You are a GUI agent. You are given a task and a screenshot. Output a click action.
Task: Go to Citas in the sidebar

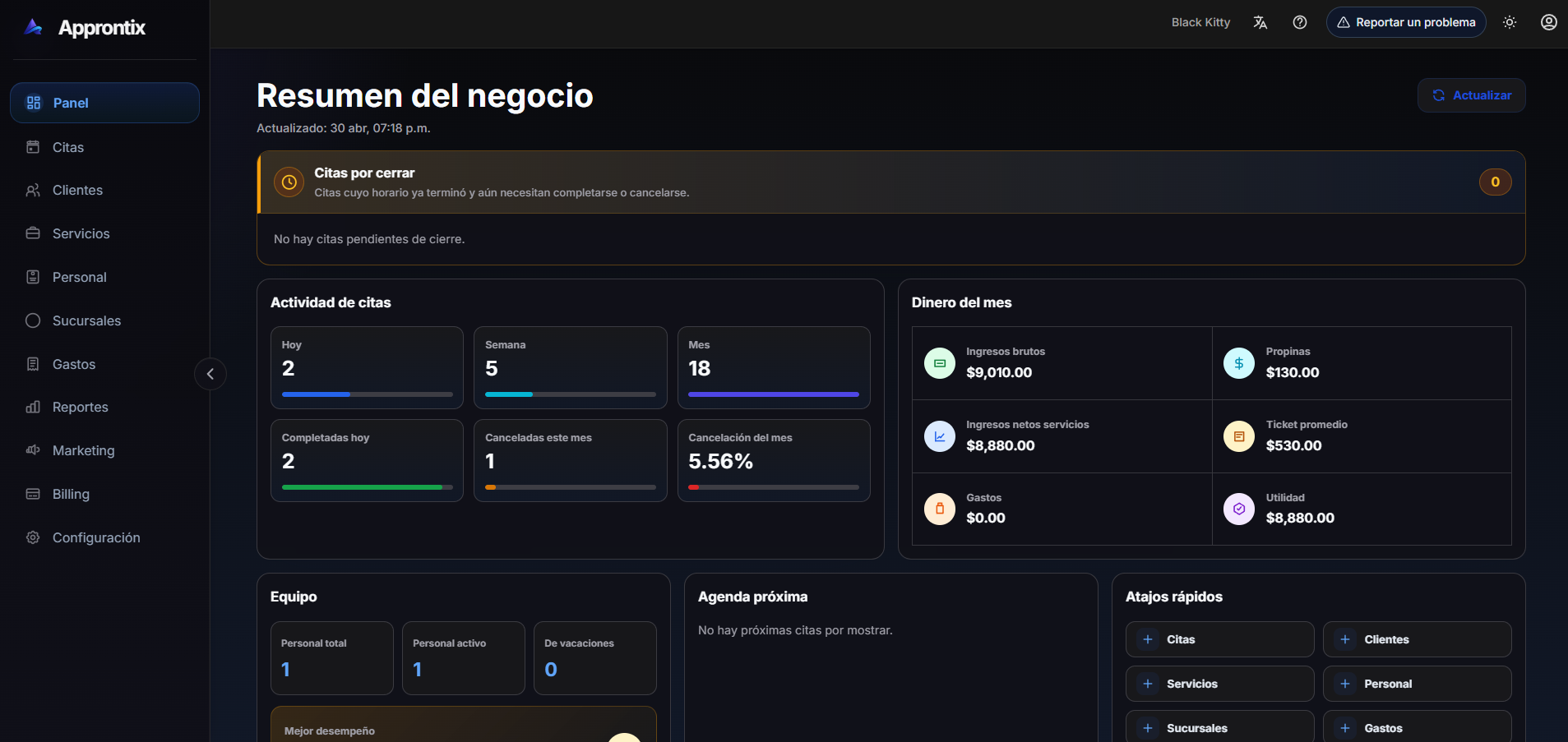104,147
